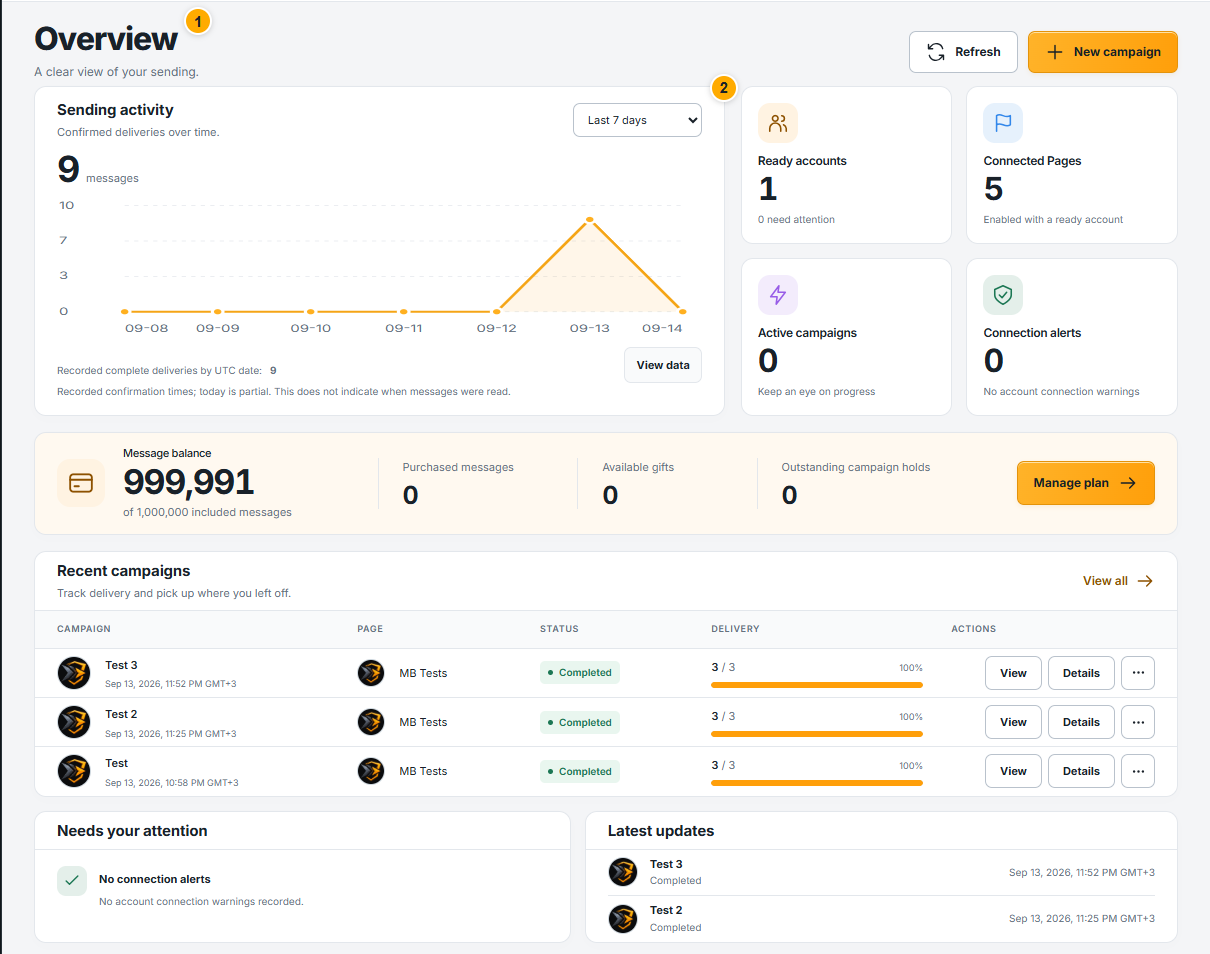The height and width of the screenshot is (954, 1210).
Task: Click the Connected Pages flag icon
Action: coord(1003,123)
